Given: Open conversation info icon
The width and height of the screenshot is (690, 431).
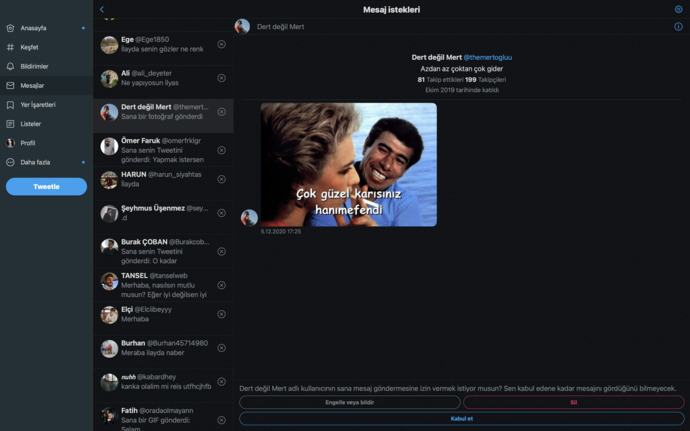Looking at the screenshot, I should click(678, 27).
